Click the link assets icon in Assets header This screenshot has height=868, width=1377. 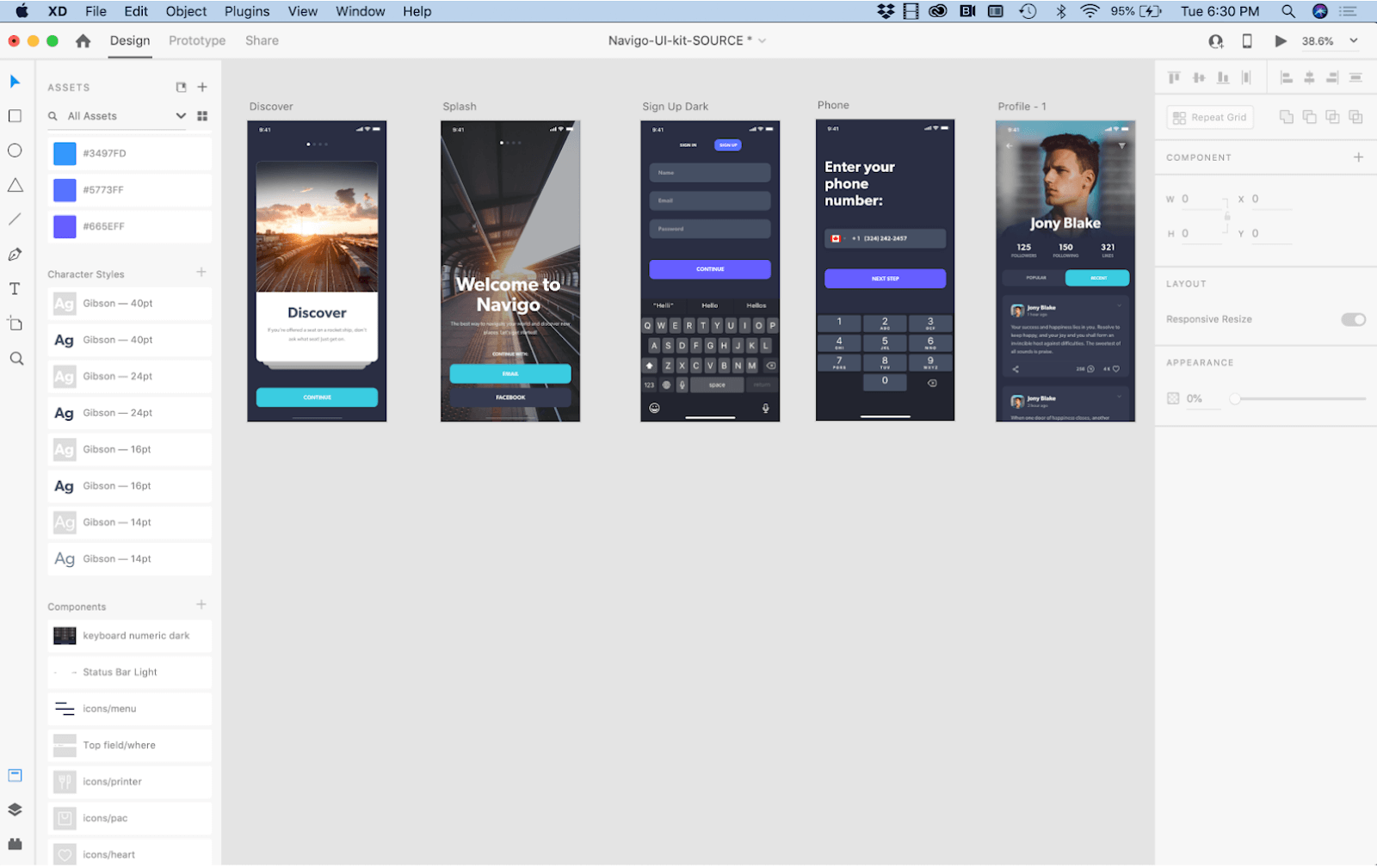tap(181, 87)
